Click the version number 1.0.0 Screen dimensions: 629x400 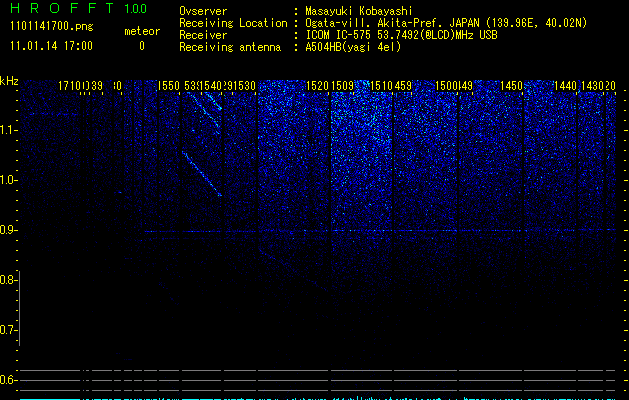135,9
